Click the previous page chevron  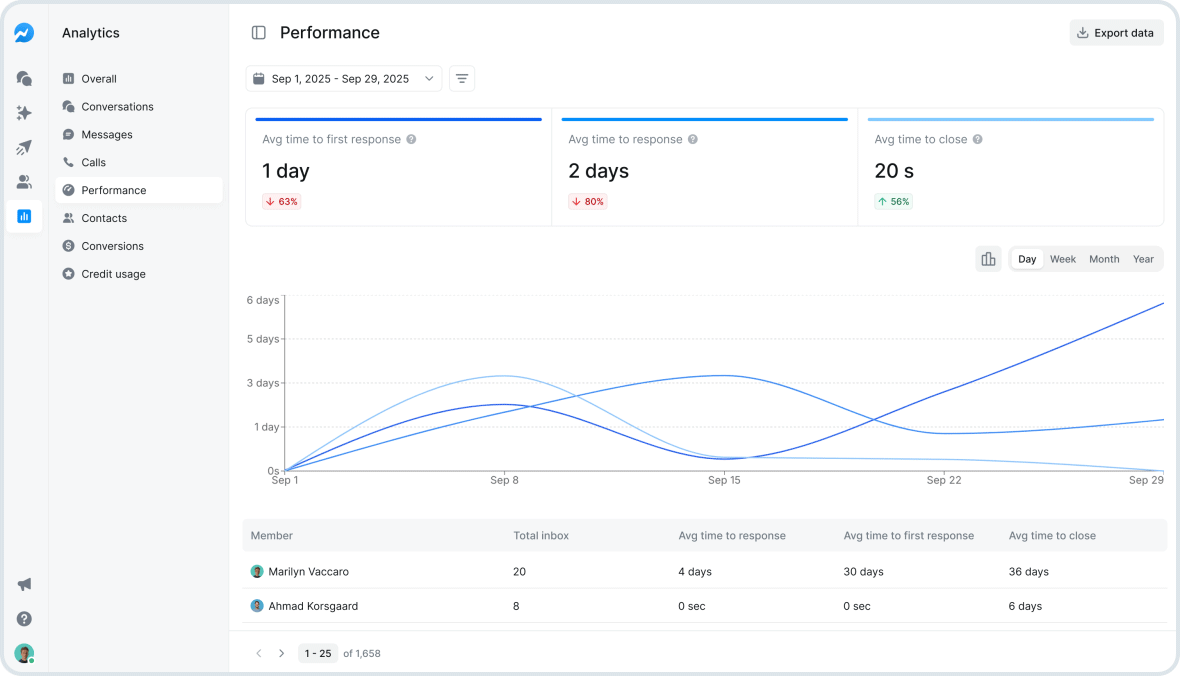pyautogui.click(x=258, y=653)
